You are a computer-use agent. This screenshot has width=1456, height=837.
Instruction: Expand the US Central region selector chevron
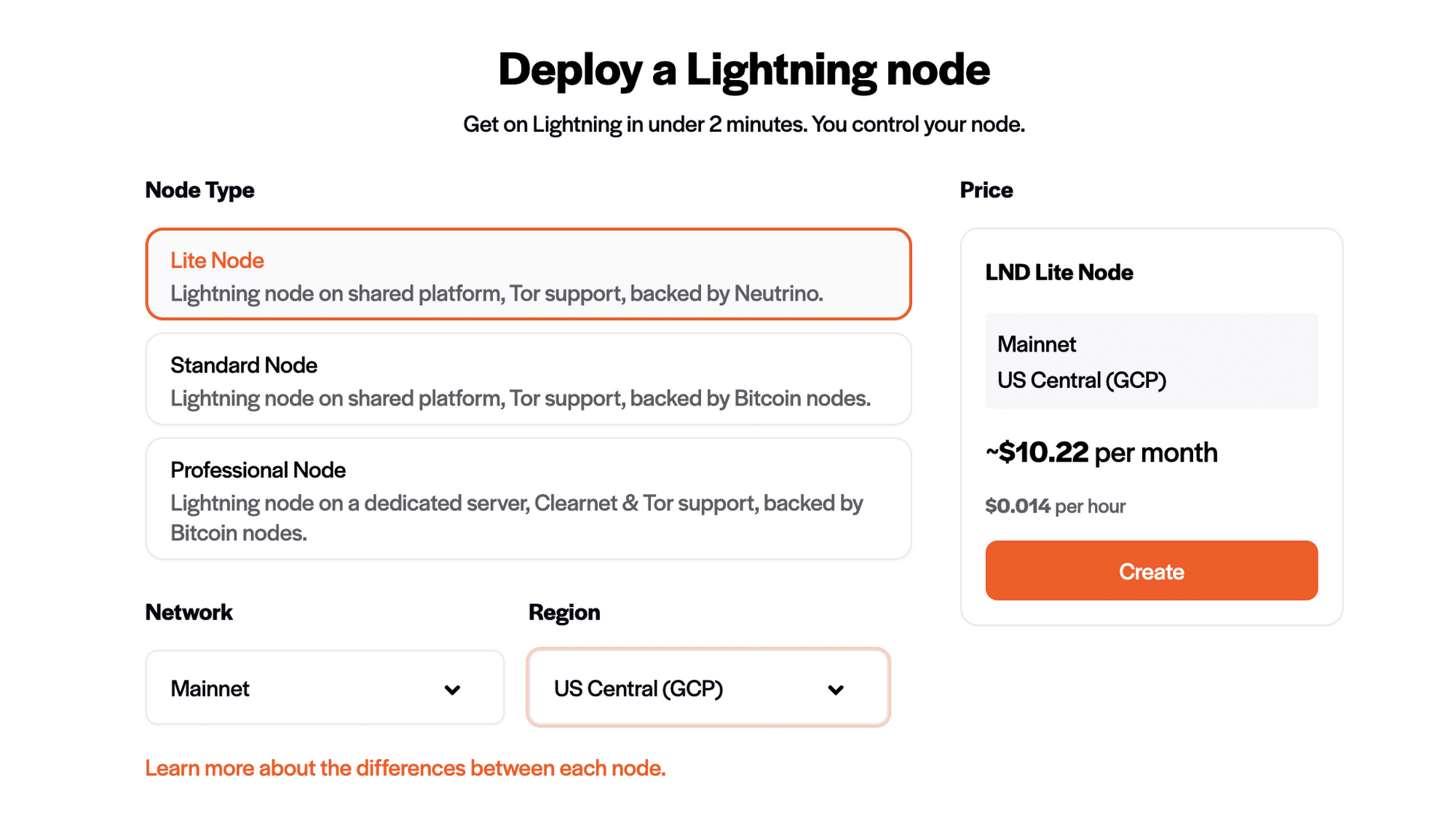pos(836,689)
